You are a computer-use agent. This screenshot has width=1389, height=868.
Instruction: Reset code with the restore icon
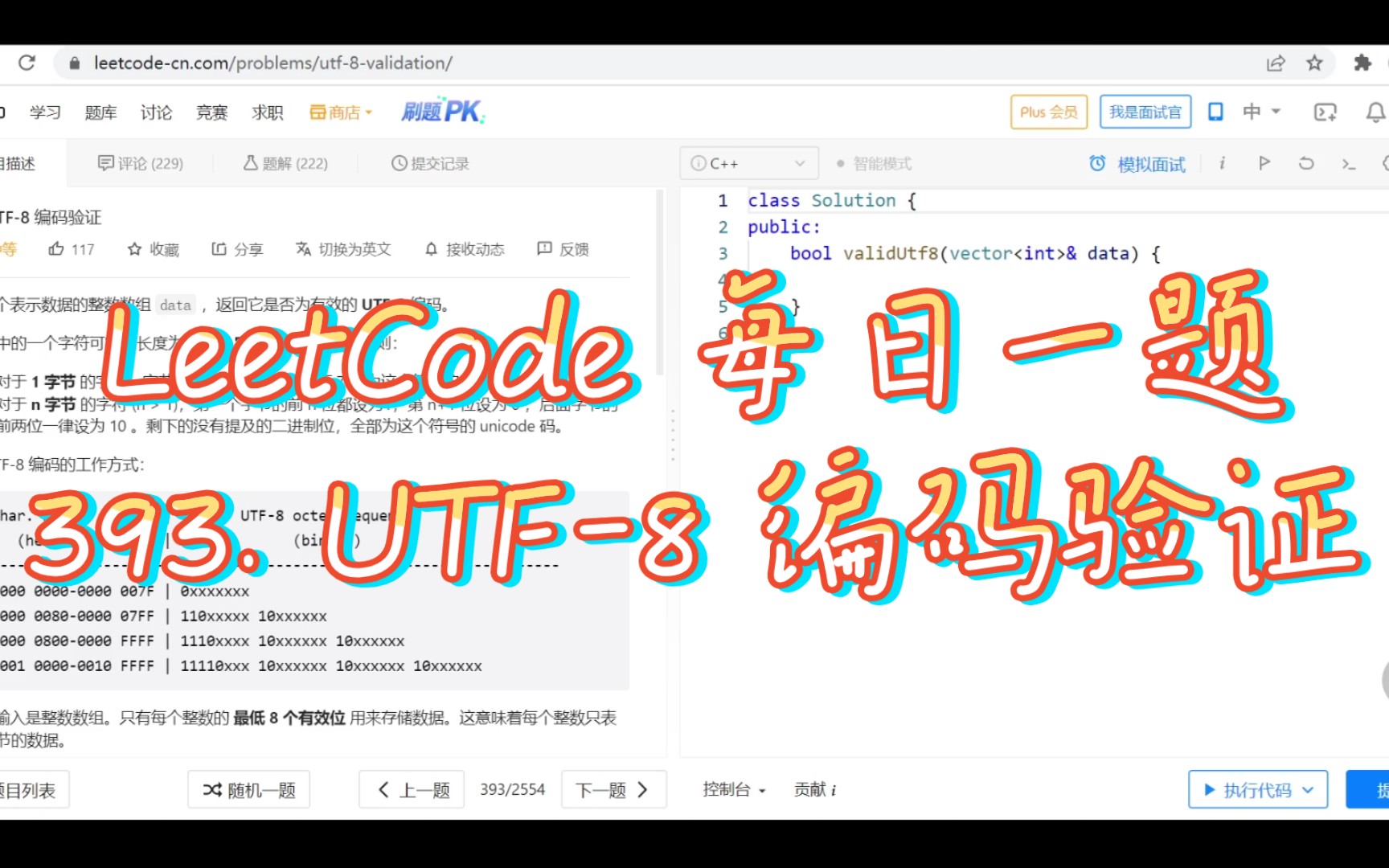coord(1306,163)
